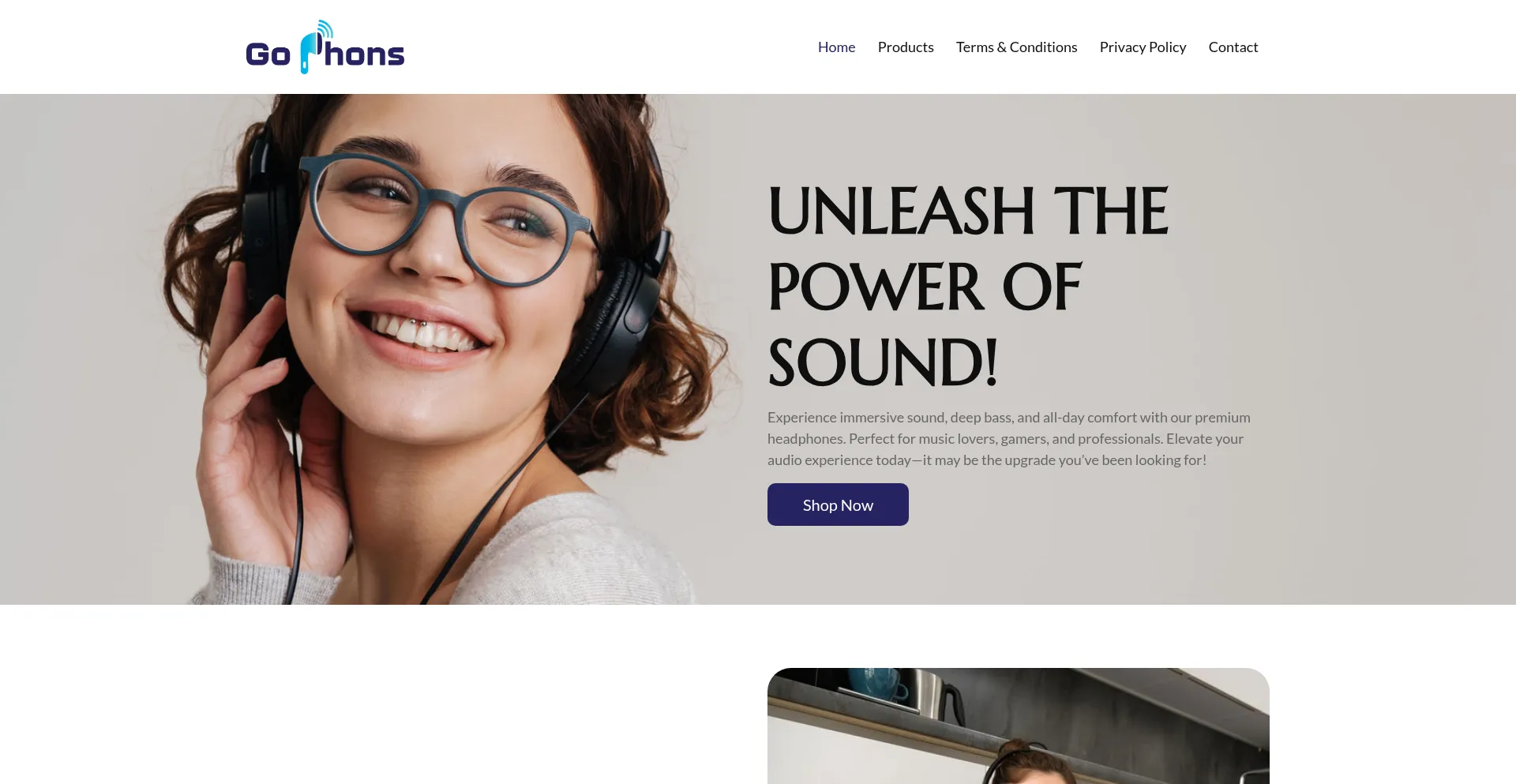Click the headphone icon in the GoPhons logo
The width and height of the screenshot is (1516, 784).
click(317, 47)
